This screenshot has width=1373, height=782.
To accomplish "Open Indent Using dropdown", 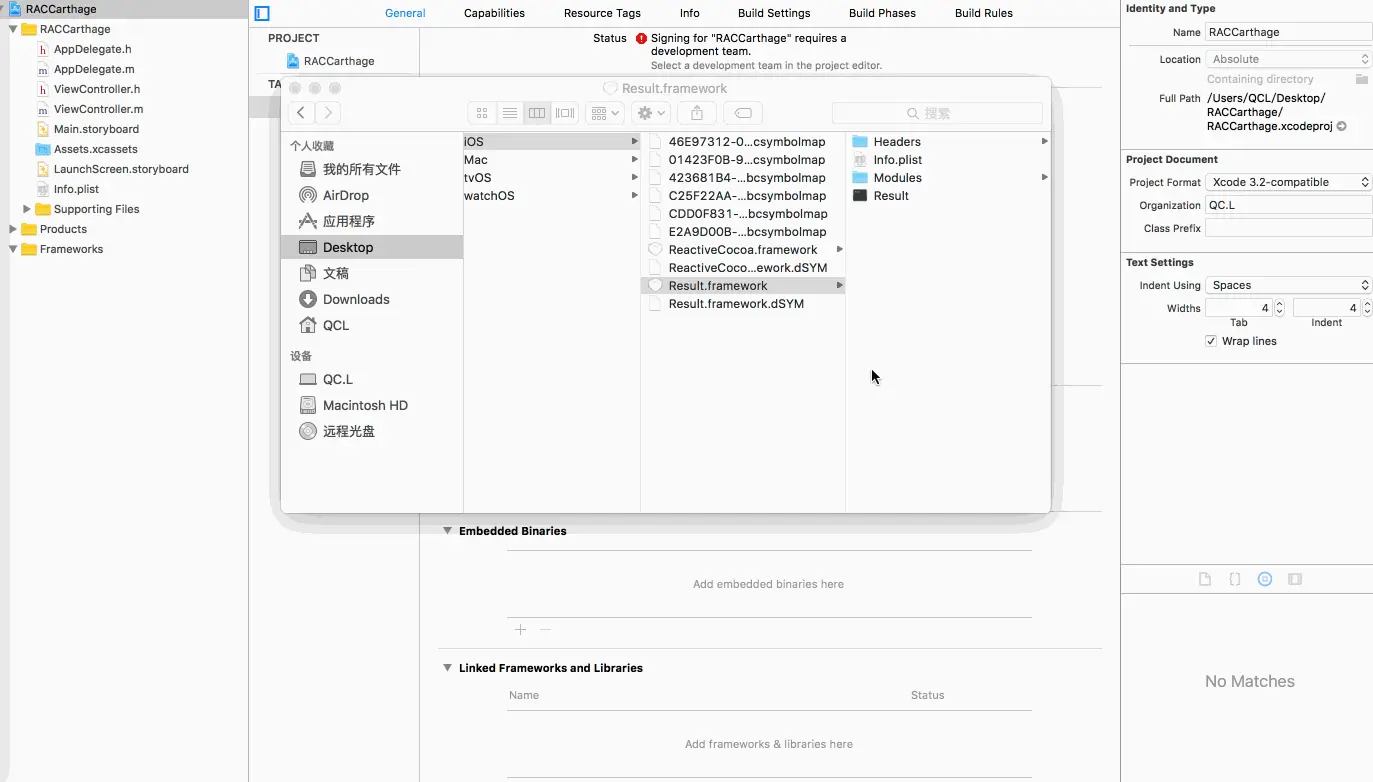I will 1289,285.
